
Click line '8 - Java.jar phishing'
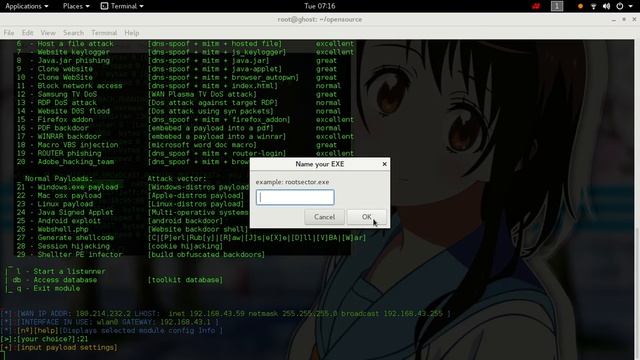63,60
